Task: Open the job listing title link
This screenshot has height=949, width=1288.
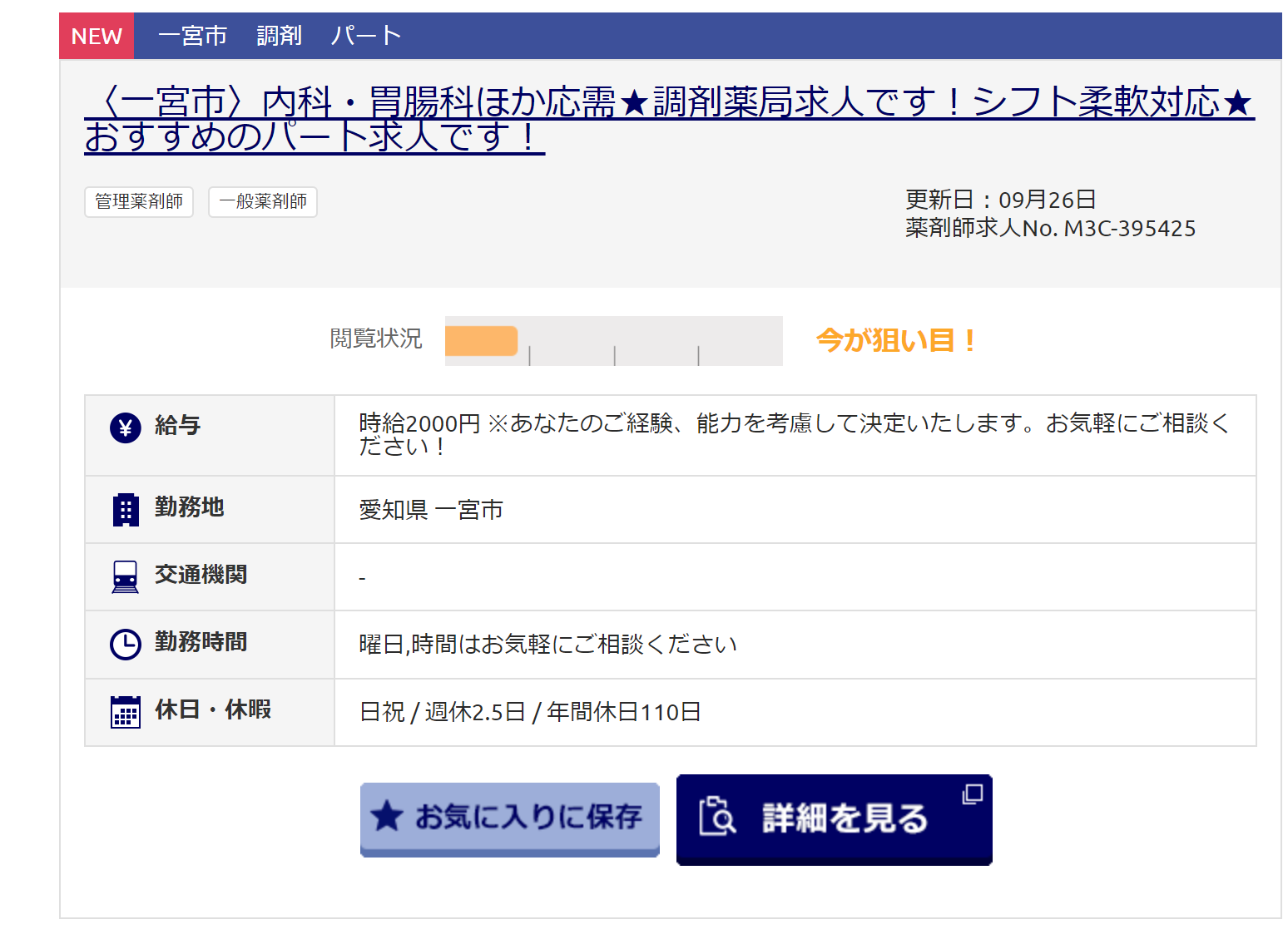Action: [x=670, y=119]
